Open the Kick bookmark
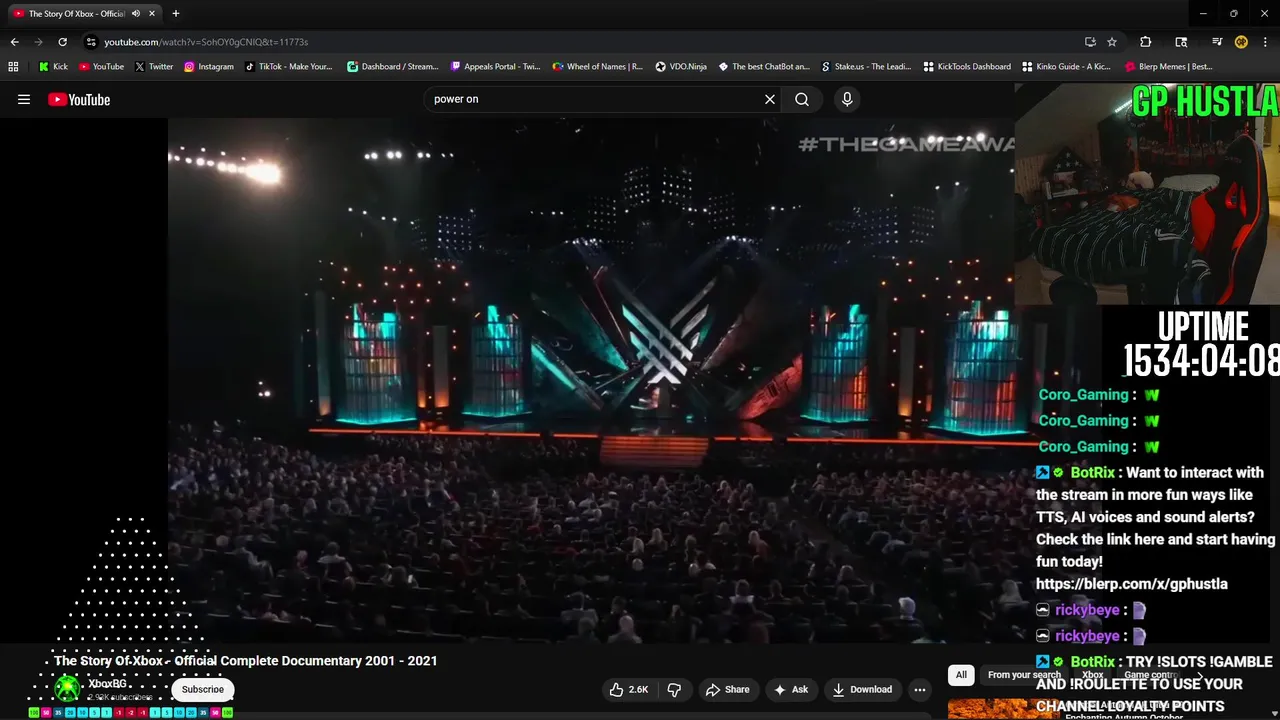1280x720 pixels. (x=54, y=67)
